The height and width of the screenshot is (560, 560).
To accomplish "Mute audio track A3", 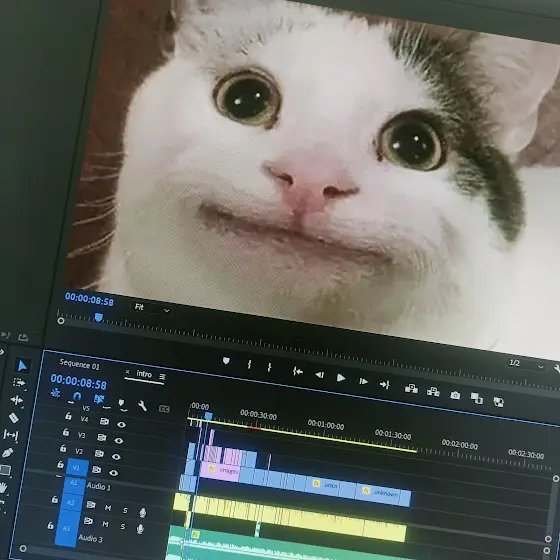I will 105,524.
